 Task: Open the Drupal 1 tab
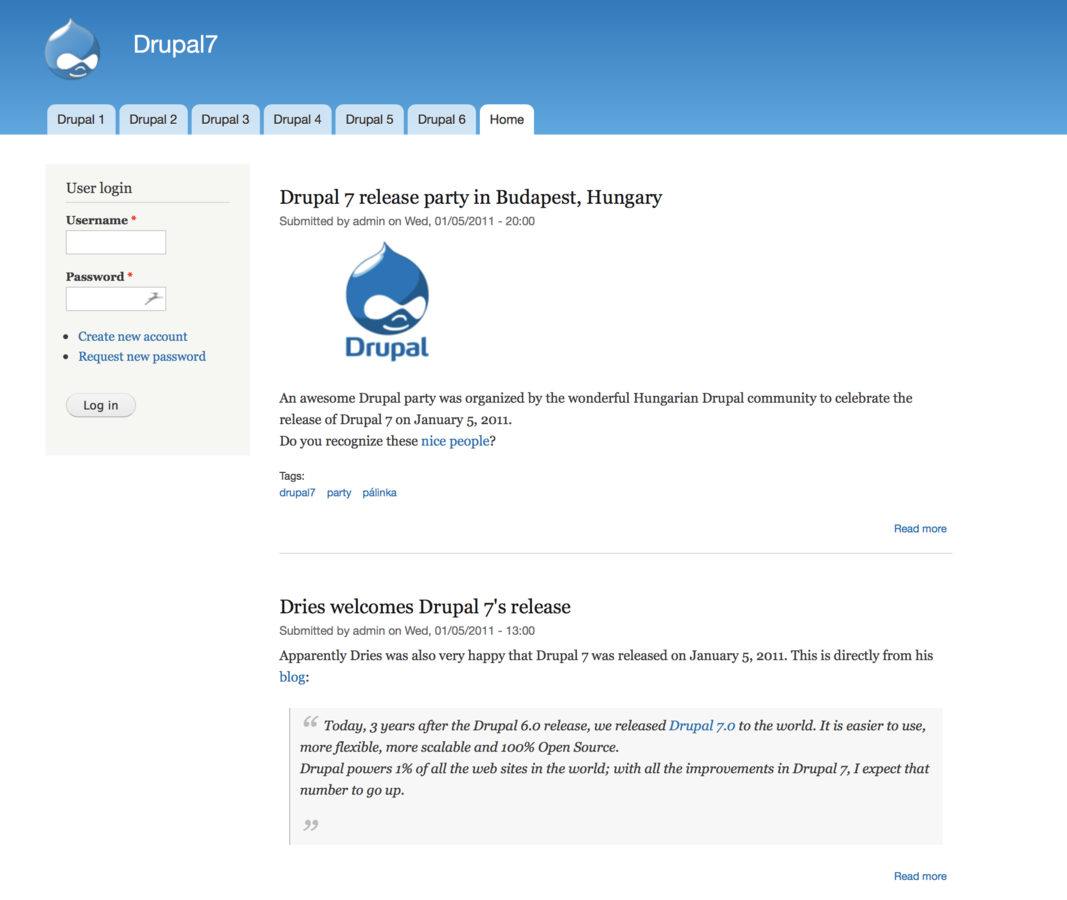pyautogui.click(x=81, y=120)
